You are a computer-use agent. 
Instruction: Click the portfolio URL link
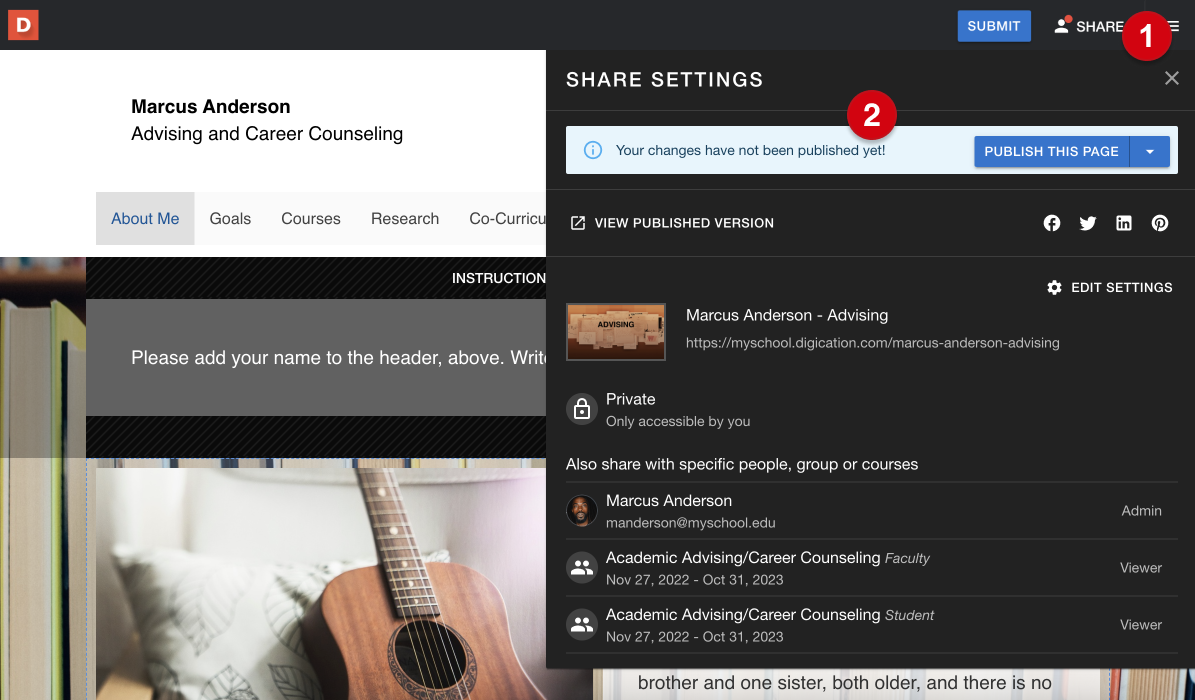coord(872,342)
